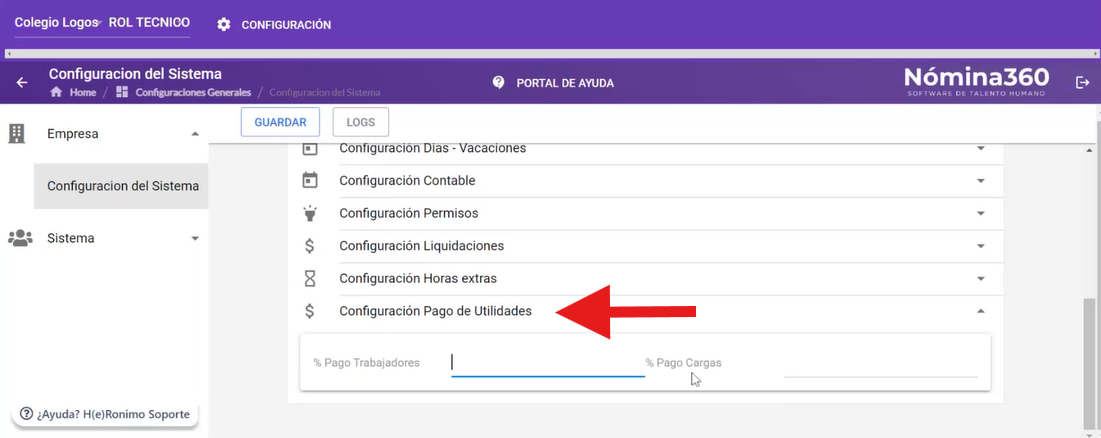Click the Configuración Permisos title
This screenshot has height=438, width=1101.
pos(409,213)
